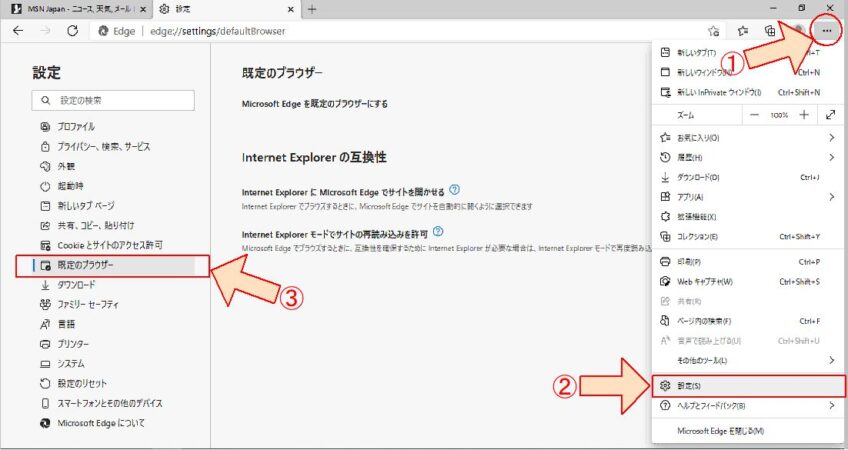The image size is (848, 450).
Task: Expand the 履歴 submenu arrow
Action: pyautogui.click(x=831, y=157)
